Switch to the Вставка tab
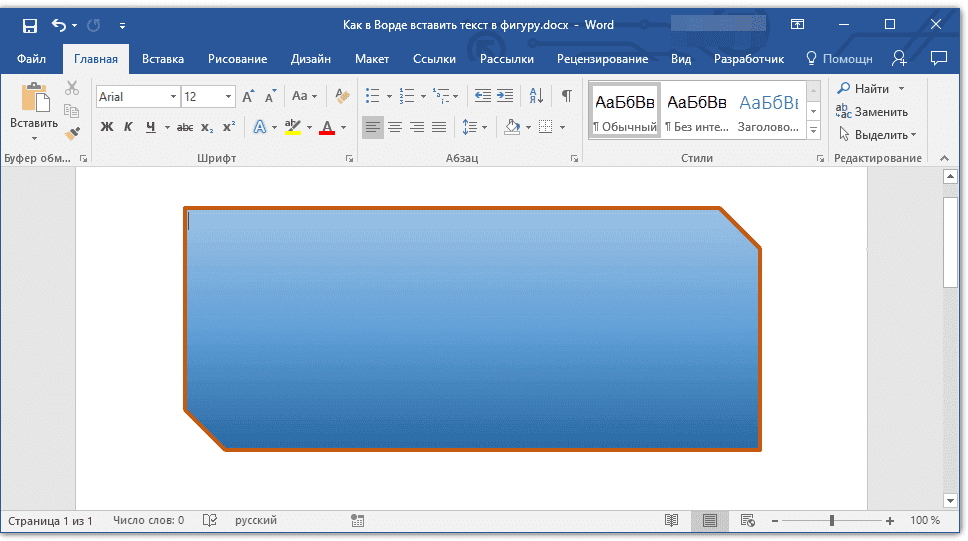 click(x=163, y=59)
